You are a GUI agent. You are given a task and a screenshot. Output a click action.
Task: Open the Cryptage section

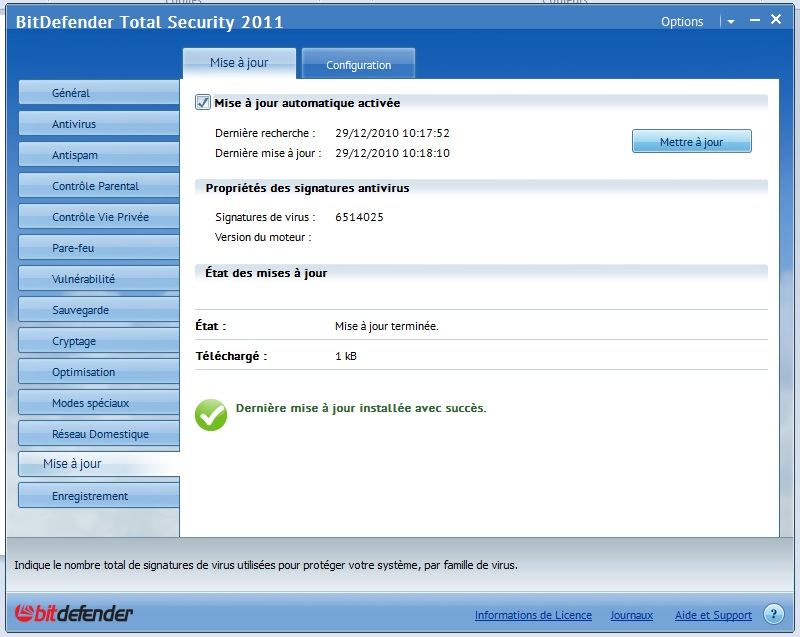tap(99, 341)
